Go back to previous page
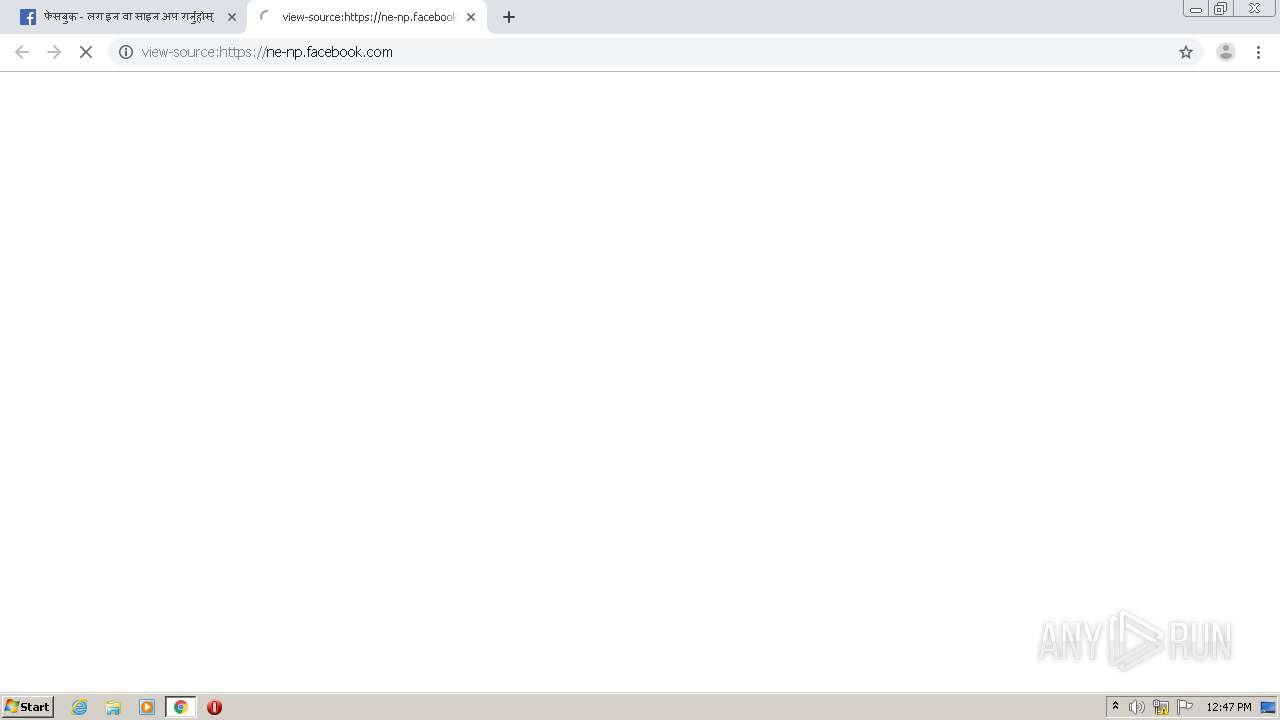The height and width of the screenshot is (720, 1280). click(x=22, y=52)
